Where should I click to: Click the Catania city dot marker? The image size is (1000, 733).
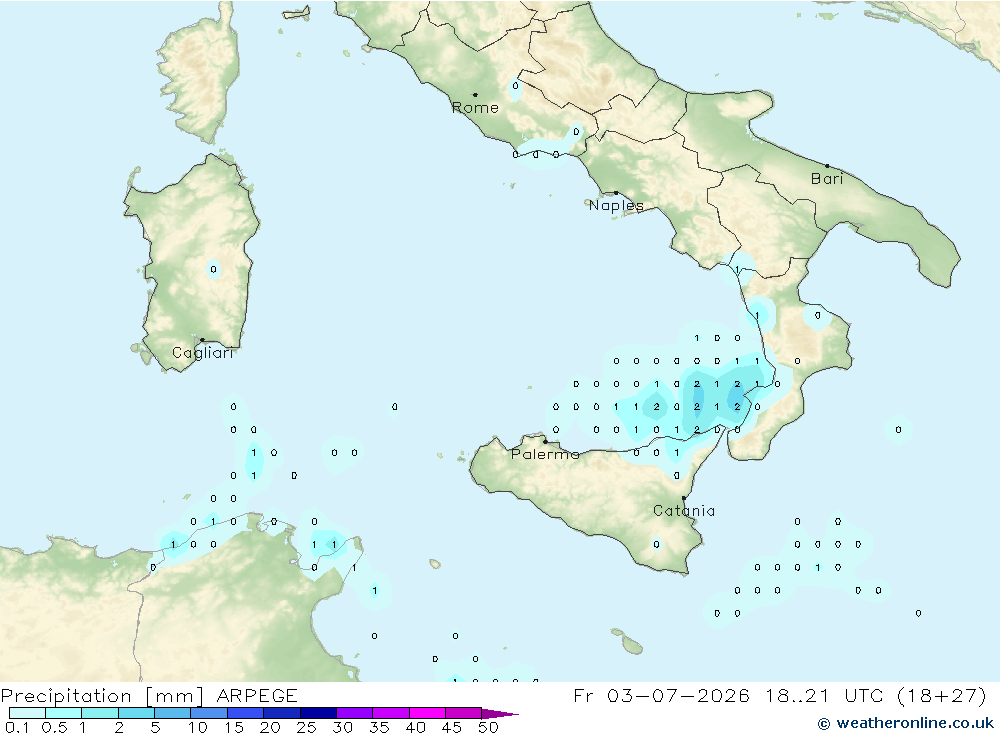coord(684,498)
